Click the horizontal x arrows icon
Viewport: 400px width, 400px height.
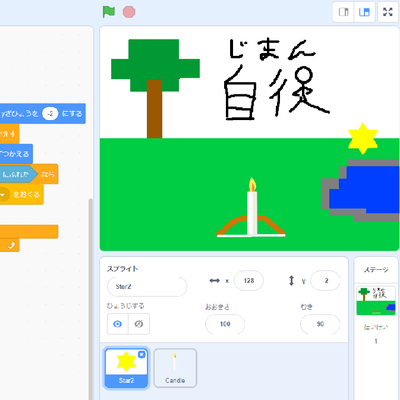(214, 281)
